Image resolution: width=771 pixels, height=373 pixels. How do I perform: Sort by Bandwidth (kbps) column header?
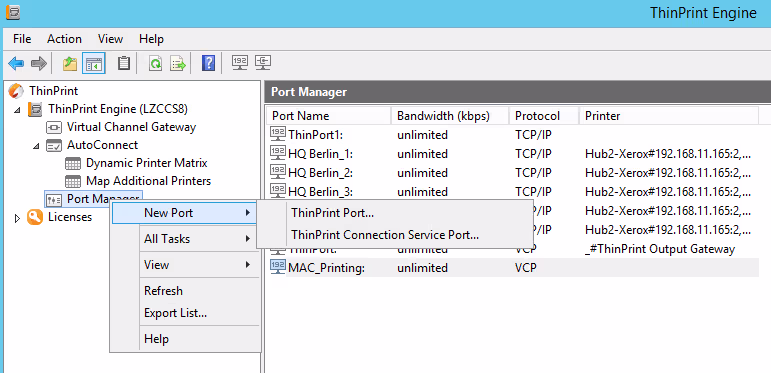click(x=450, y=116)
